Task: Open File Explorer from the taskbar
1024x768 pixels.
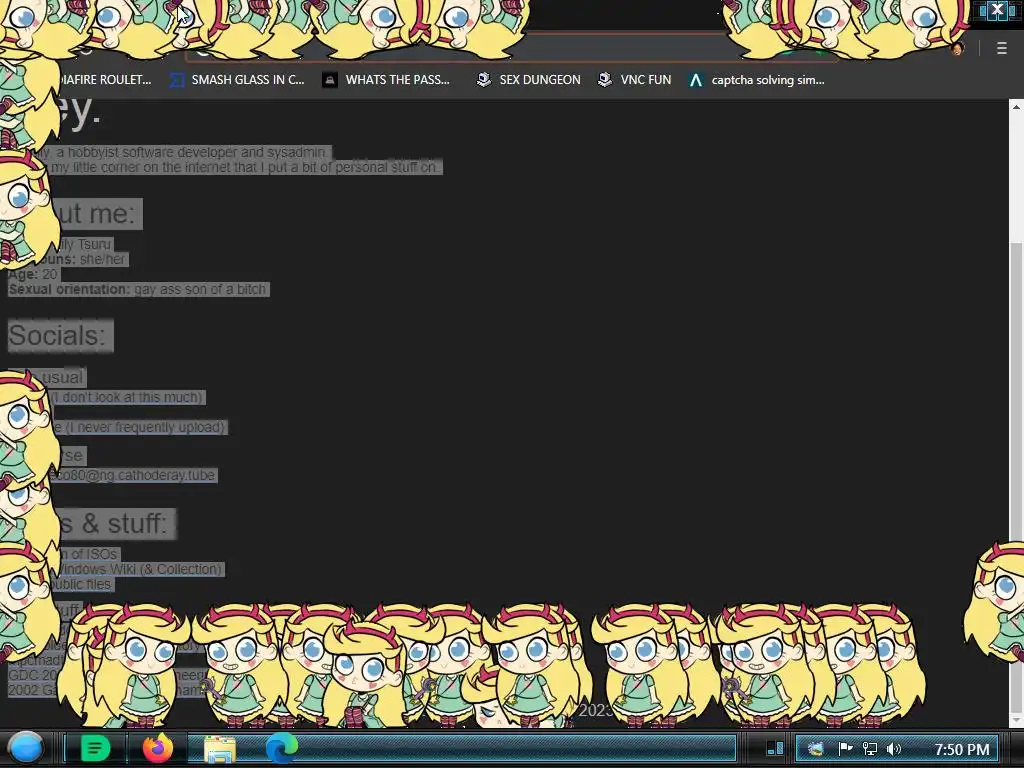Action: coord(220,749)
